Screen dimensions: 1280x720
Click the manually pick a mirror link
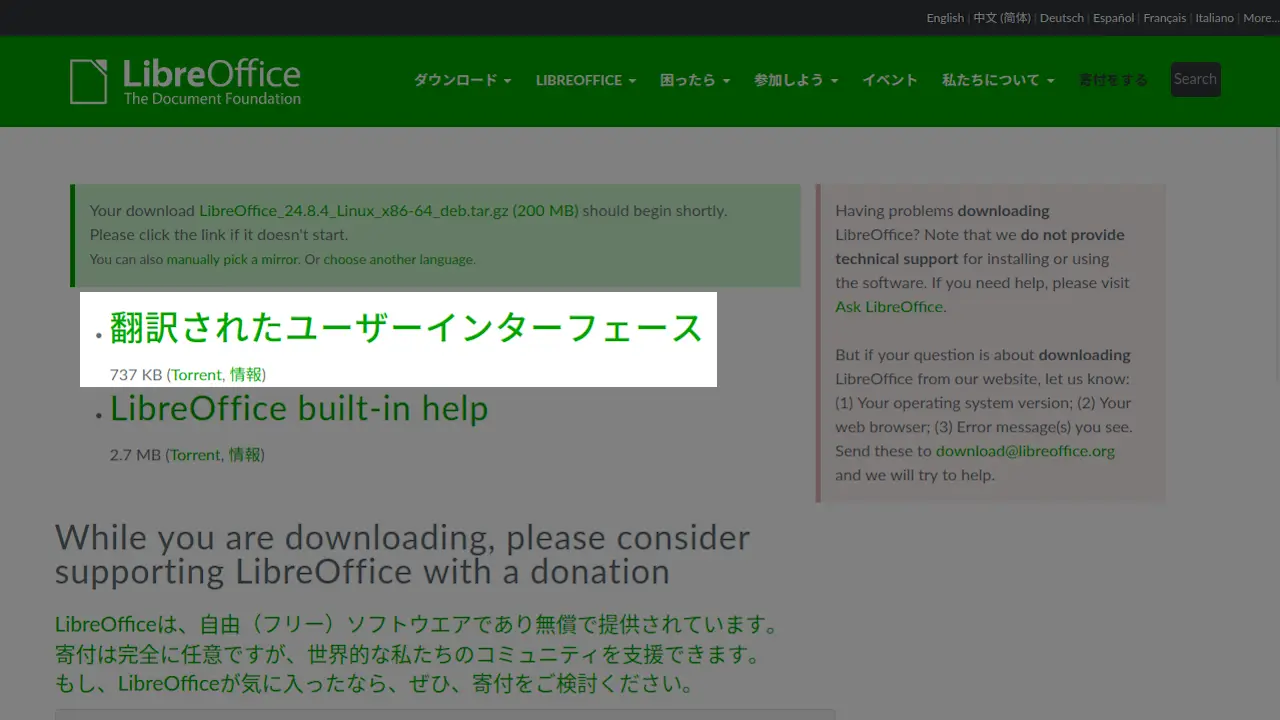tap(232, 260)
